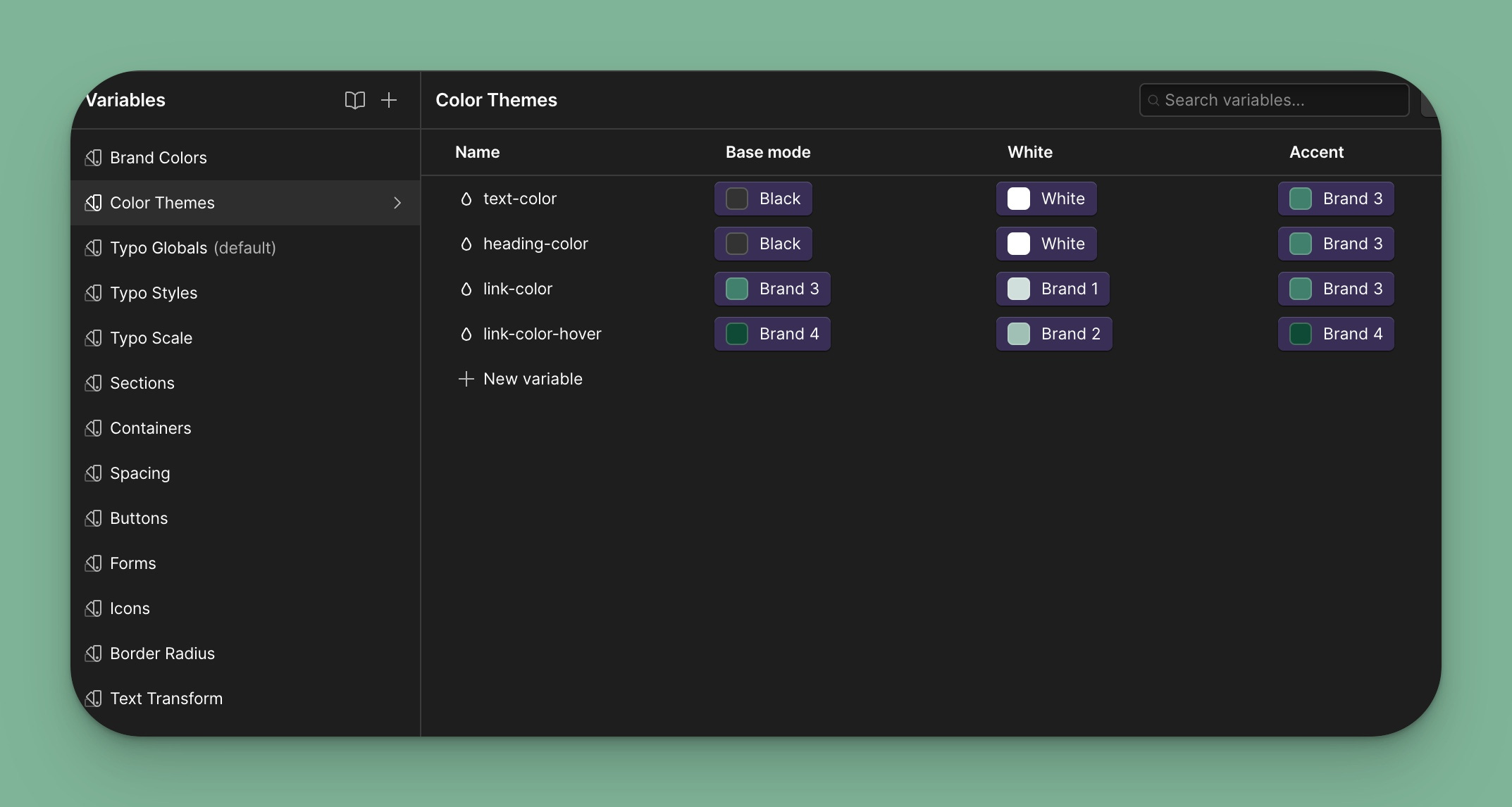The image size is (1512, 807).
Task: Select Spacing collection in sidebar
Action: [140, 473]
